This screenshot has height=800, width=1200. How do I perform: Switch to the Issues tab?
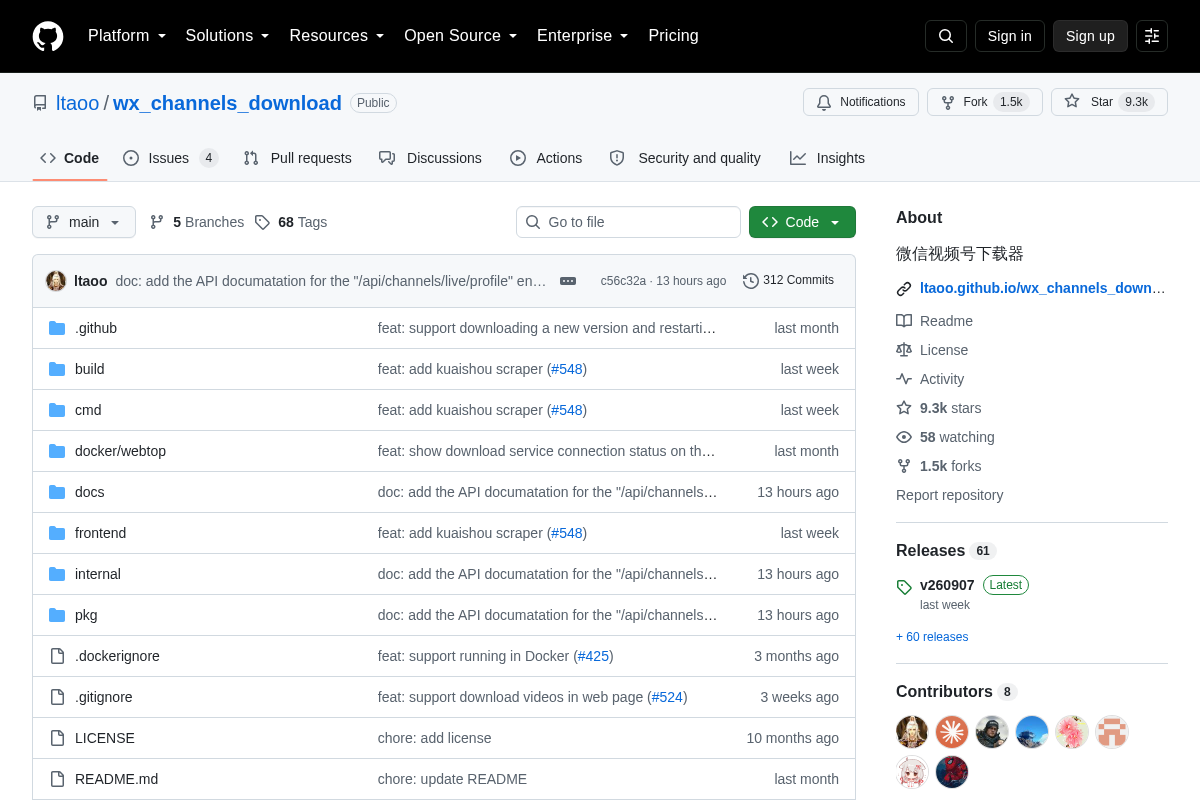[170, 158]
